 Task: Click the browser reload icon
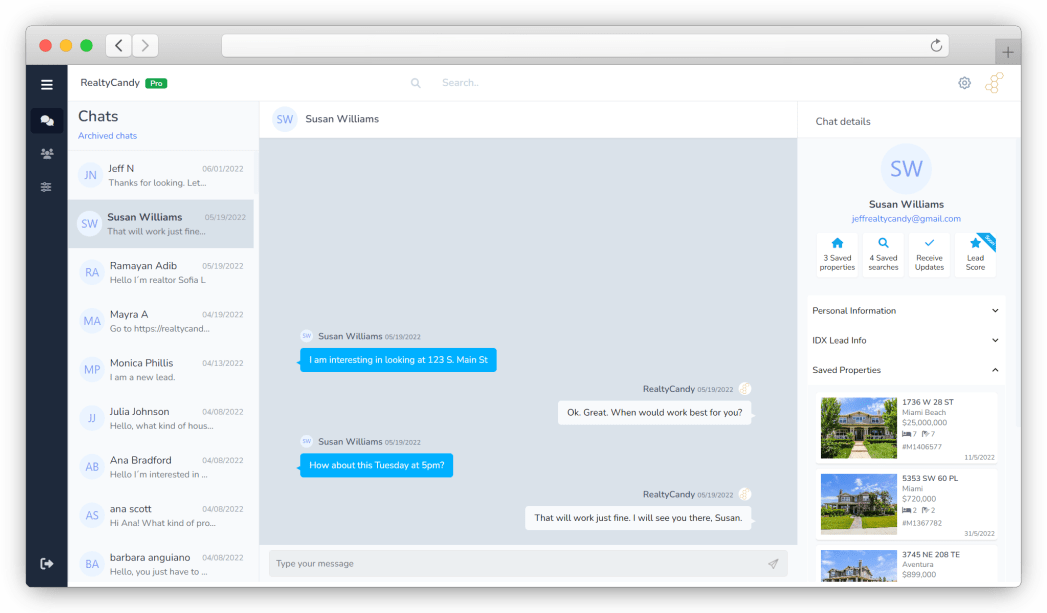[936, 45]
